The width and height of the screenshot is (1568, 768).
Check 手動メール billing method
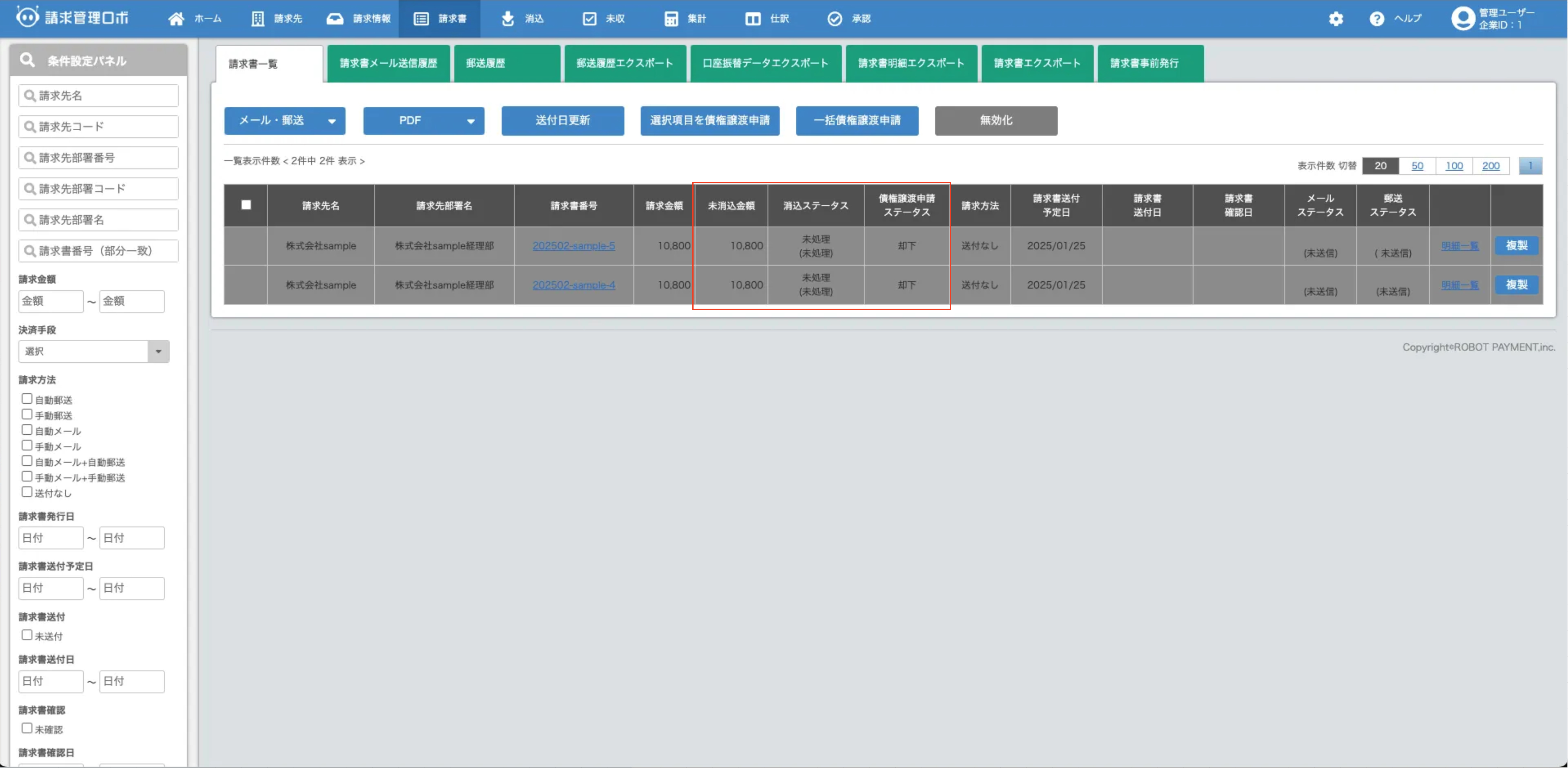27,445
